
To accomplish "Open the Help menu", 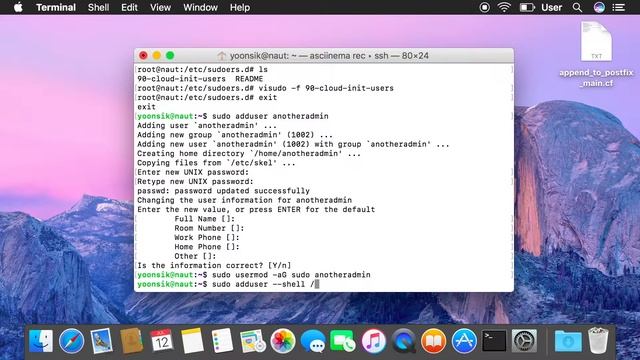I will pos(240,7).
